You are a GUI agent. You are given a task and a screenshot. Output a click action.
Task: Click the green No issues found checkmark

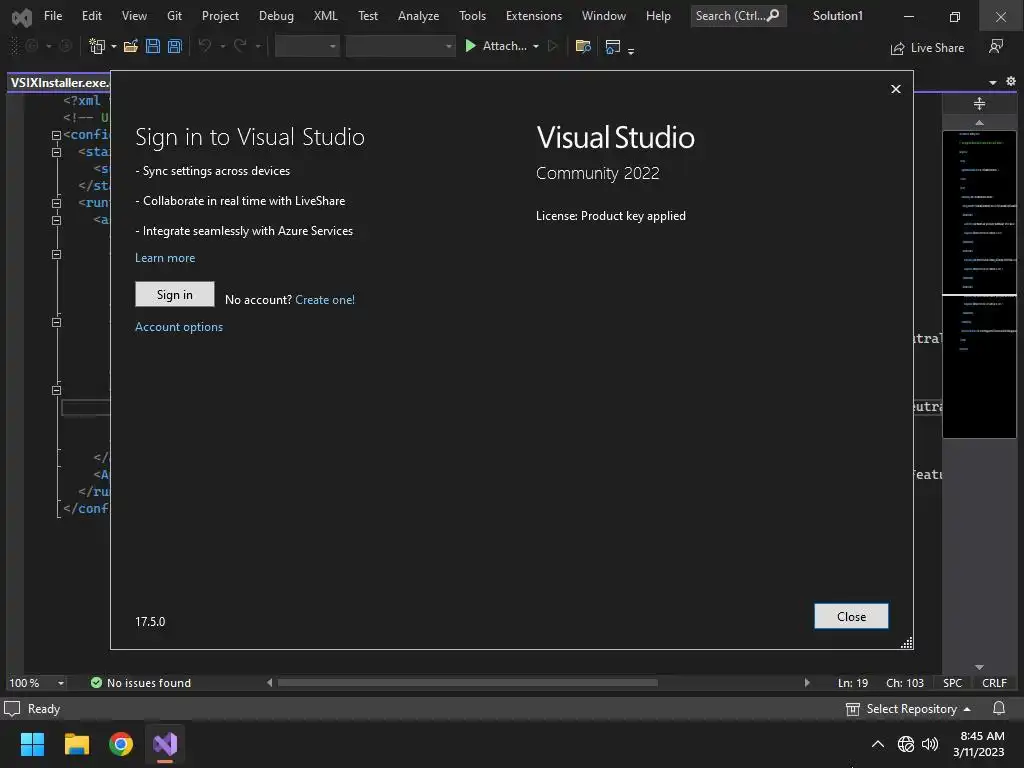[x=96, y=682]
